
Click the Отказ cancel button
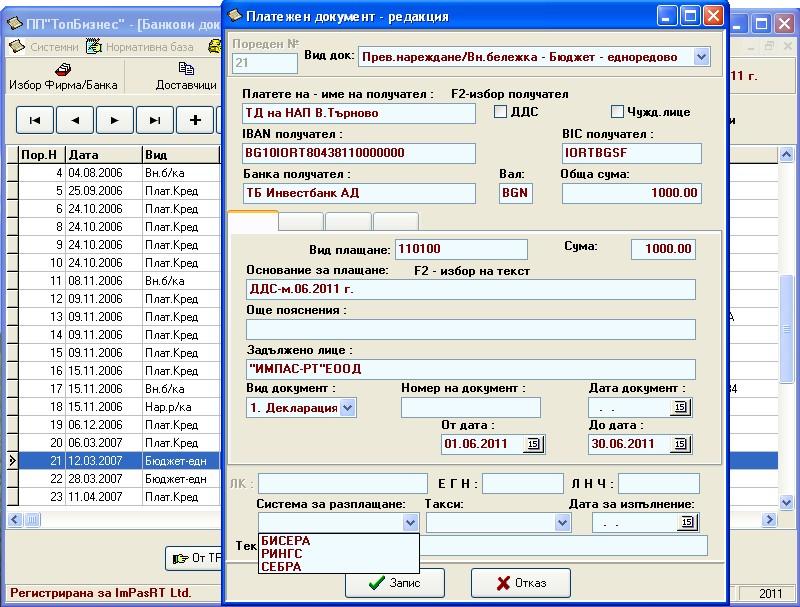pos(520,583)
